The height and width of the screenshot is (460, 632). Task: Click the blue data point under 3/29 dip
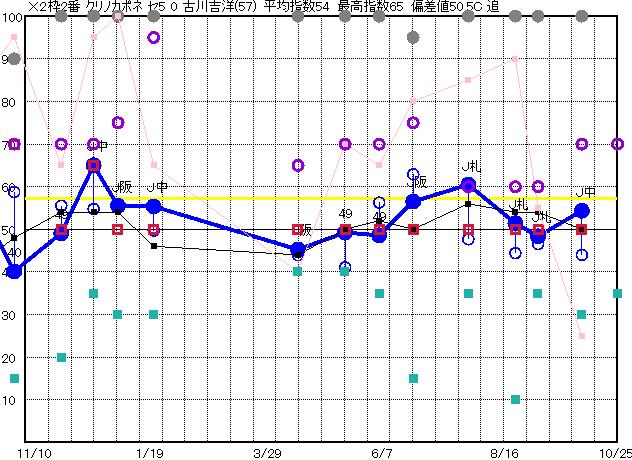point(297,249)
